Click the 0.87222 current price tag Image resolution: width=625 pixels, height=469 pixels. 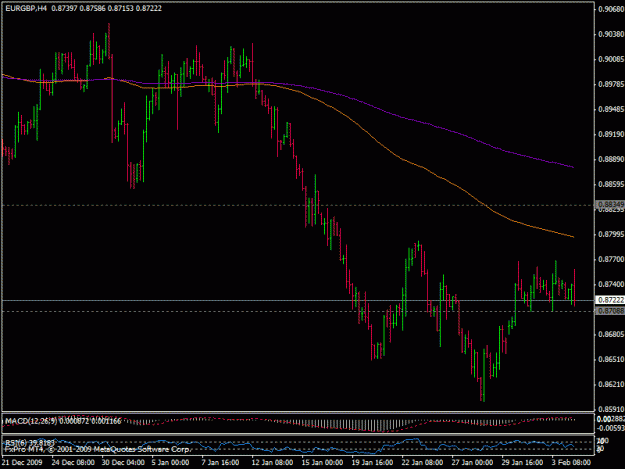[610, 300]
